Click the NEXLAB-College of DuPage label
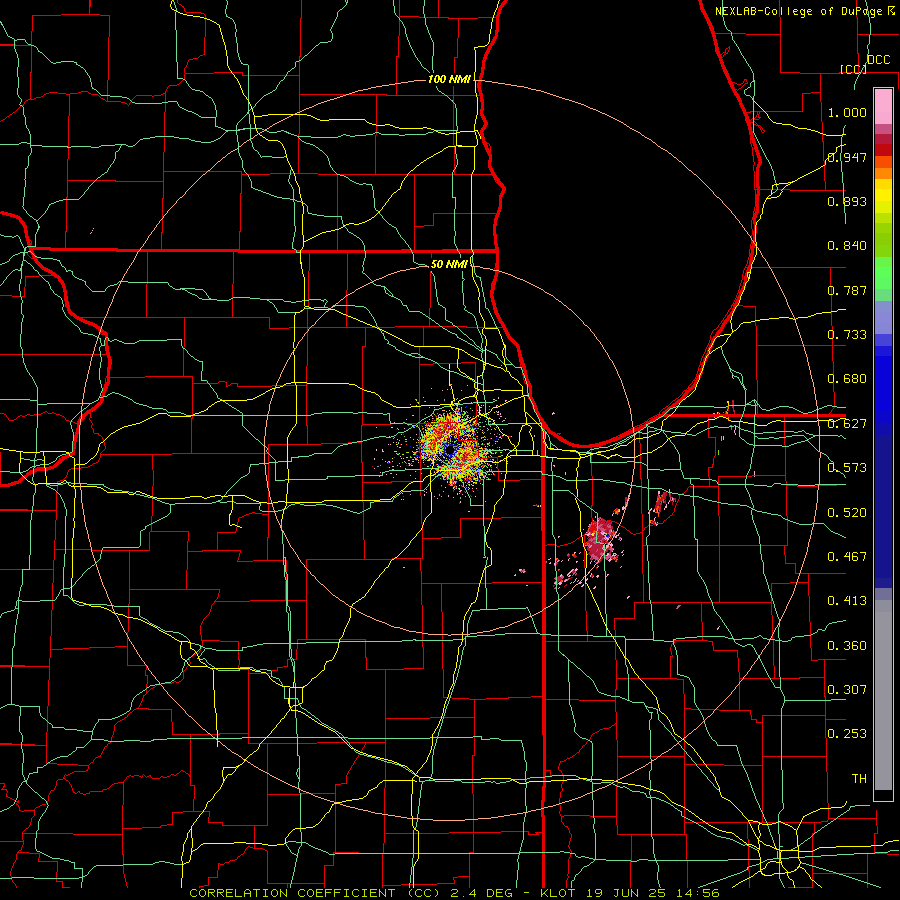The height and width of the screenshot is (900, 900). tap(804, 11)
